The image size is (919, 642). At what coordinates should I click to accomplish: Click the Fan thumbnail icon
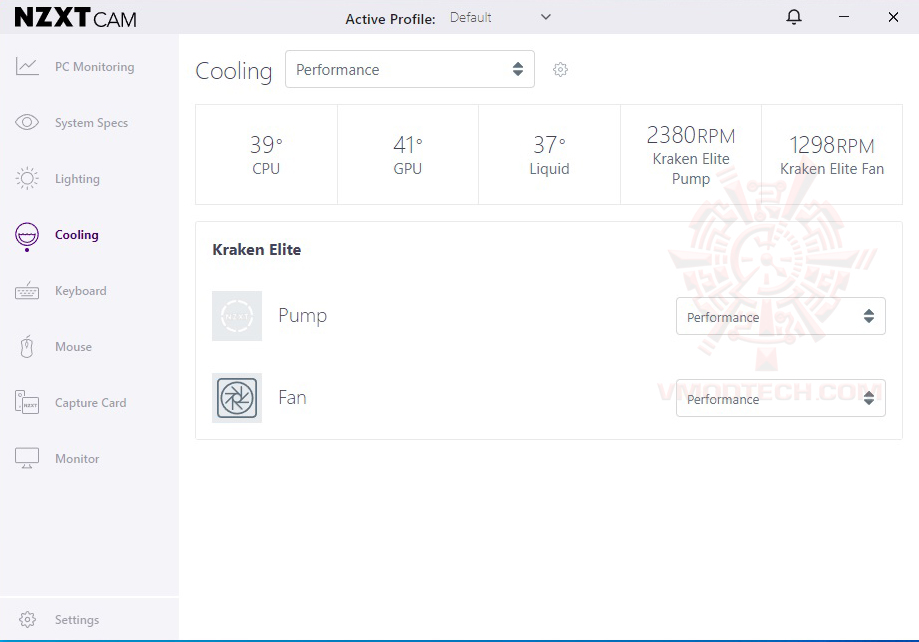pyautogui.click(x=237, y=398)
